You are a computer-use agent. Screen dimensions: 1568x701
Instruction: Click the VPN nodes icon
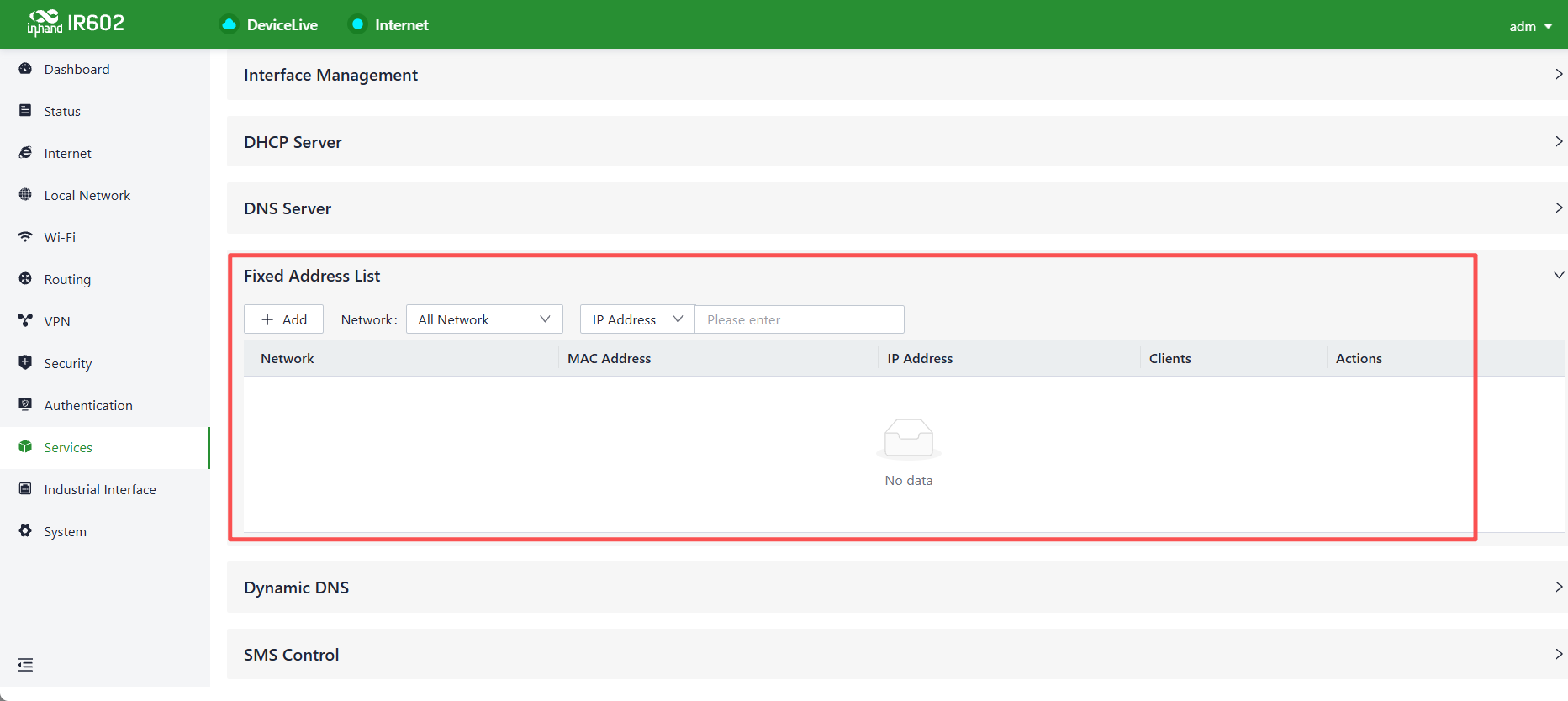coord(25,321)
